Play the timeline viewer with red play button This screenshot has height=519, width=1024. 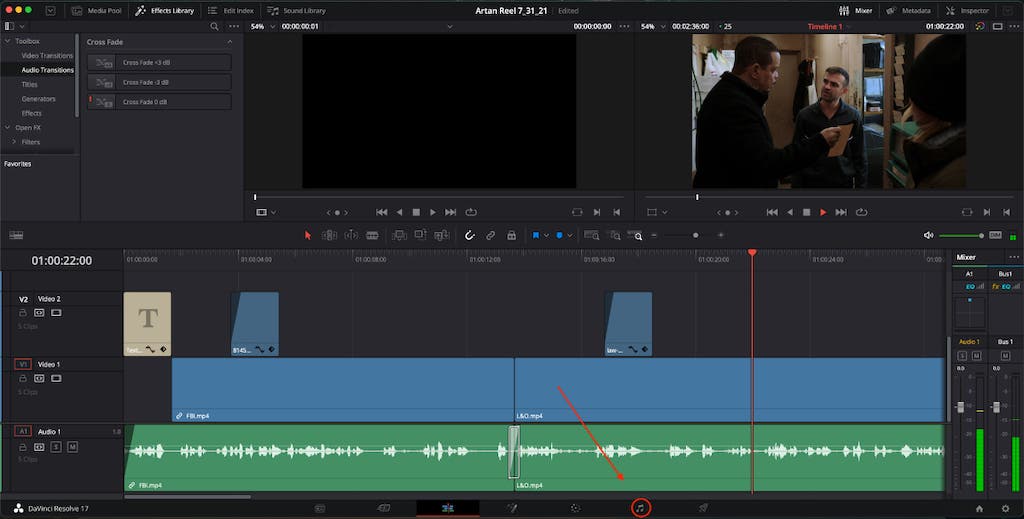tap(823, 212)
